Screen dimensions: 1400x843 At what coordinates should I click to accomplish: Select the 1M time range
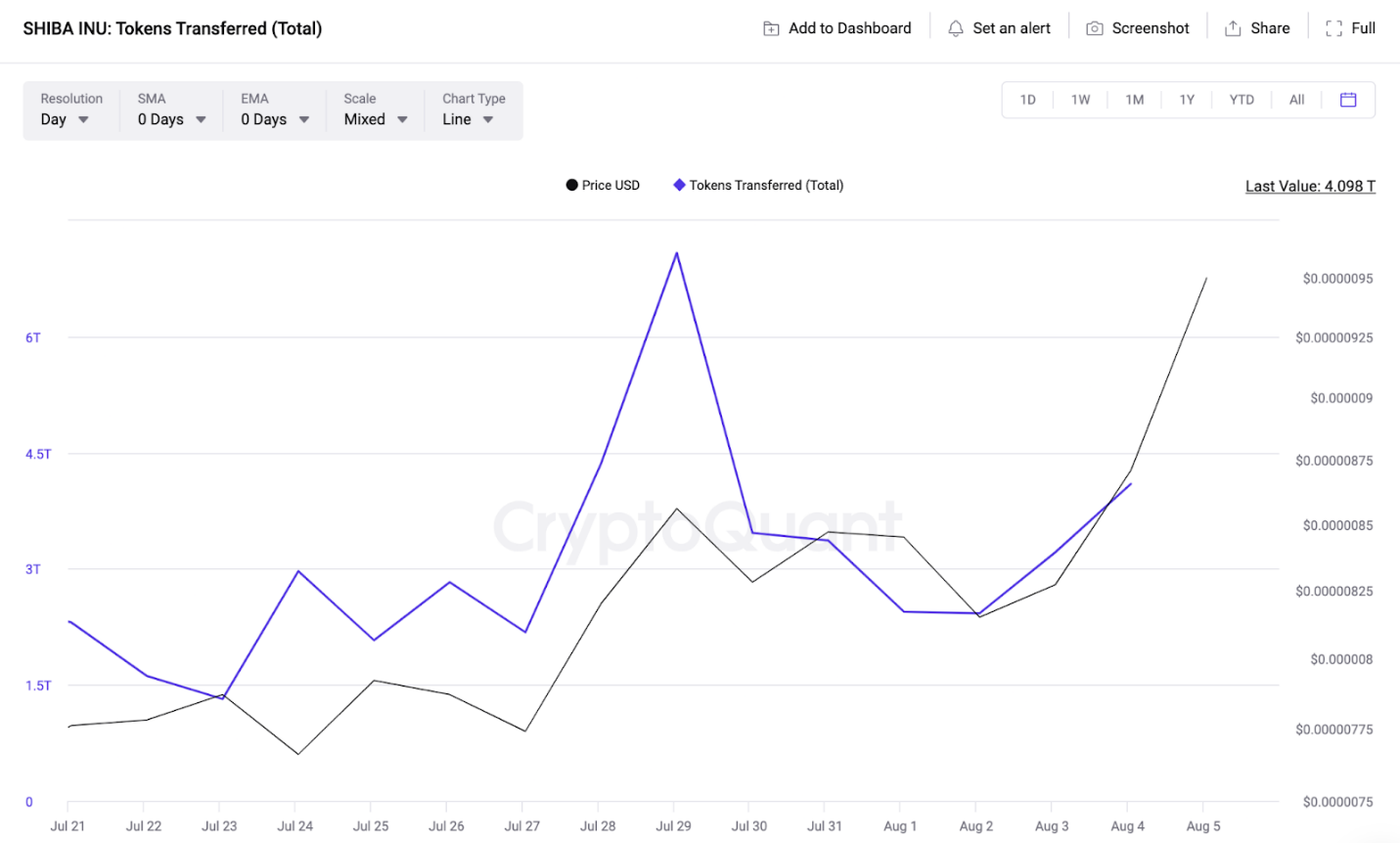click(x=1135, y=100)
